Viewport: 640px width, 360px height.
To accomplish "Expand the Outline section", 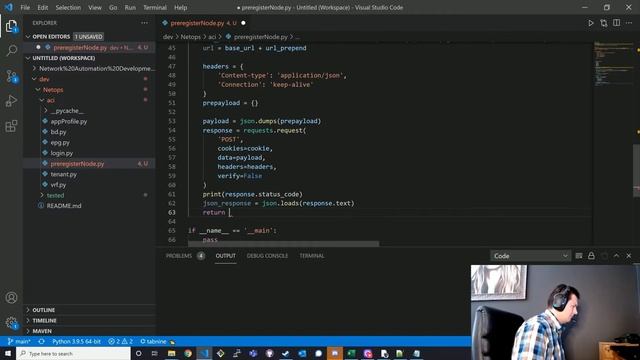I will pos(43,310).
